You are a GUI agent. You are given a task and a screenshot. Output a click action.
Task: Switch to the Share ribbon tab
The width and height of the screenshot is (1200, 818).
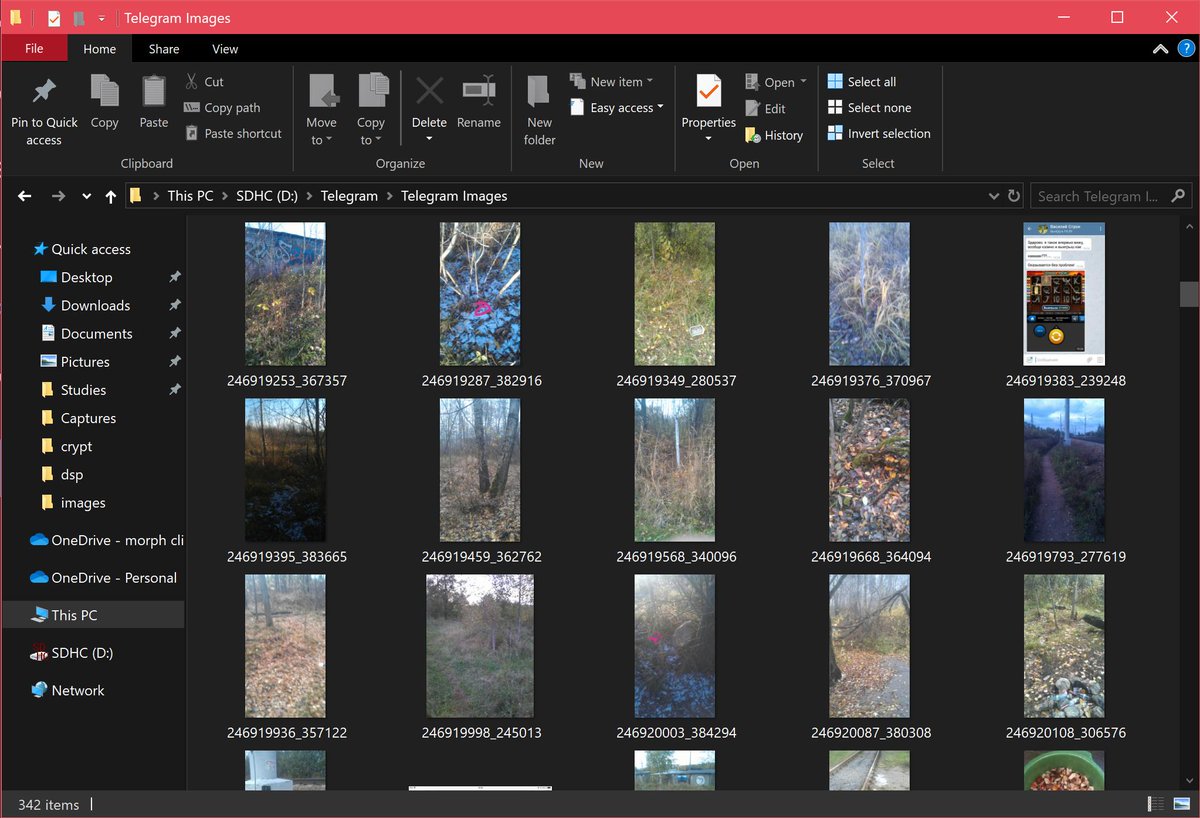point(164,48)
